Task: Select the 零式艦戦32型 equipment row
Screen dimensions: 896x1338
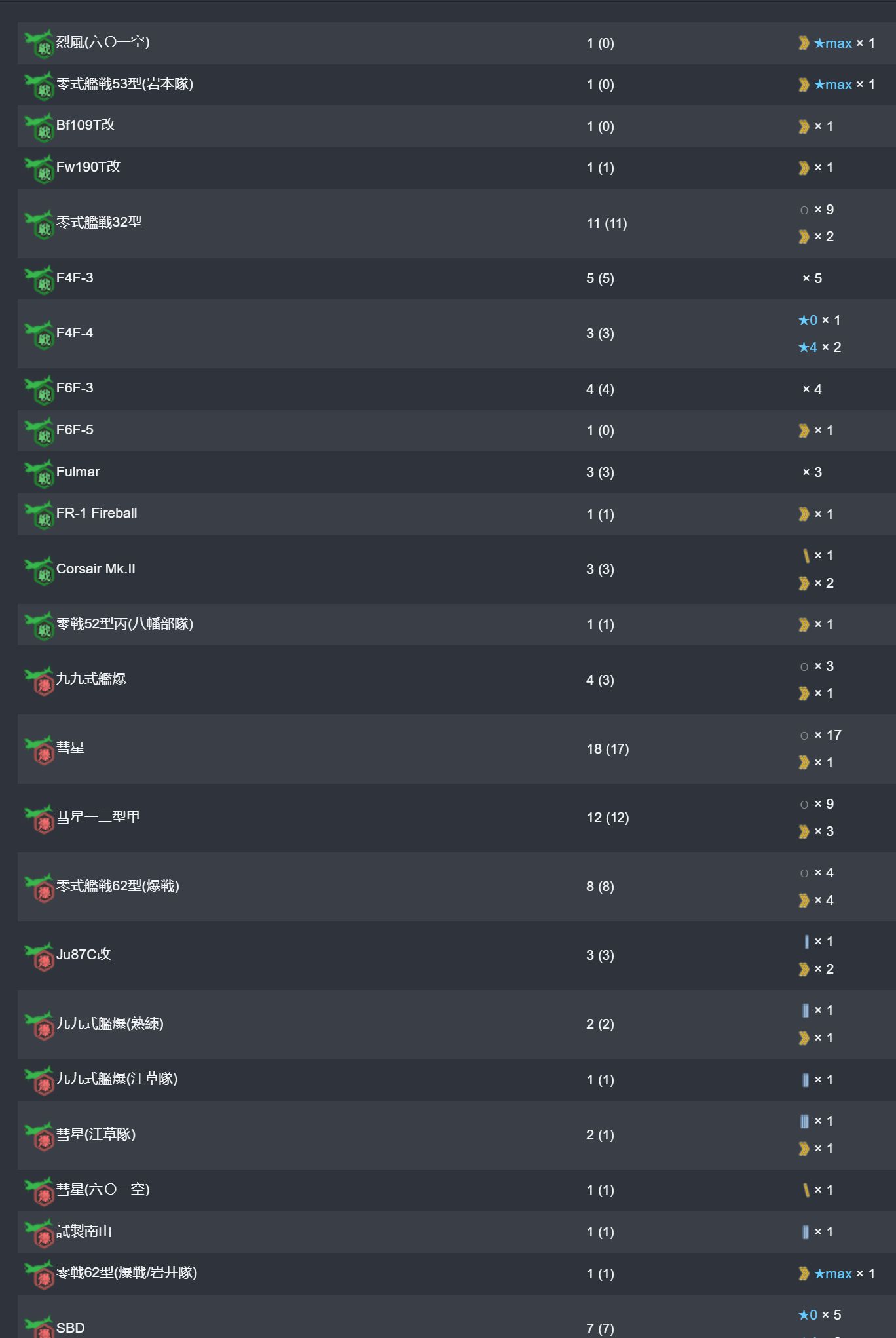Action: (457, 223)
